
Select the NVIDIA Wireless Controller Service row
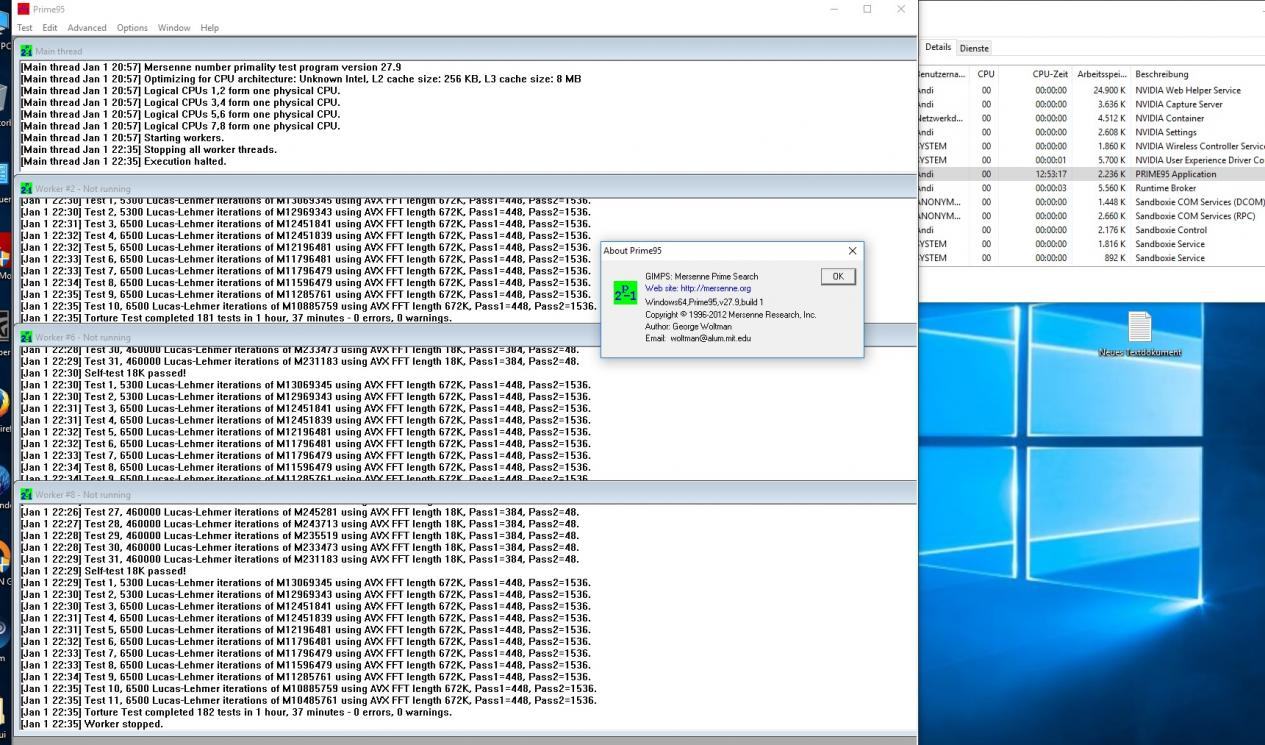(x=1091, y=146)
